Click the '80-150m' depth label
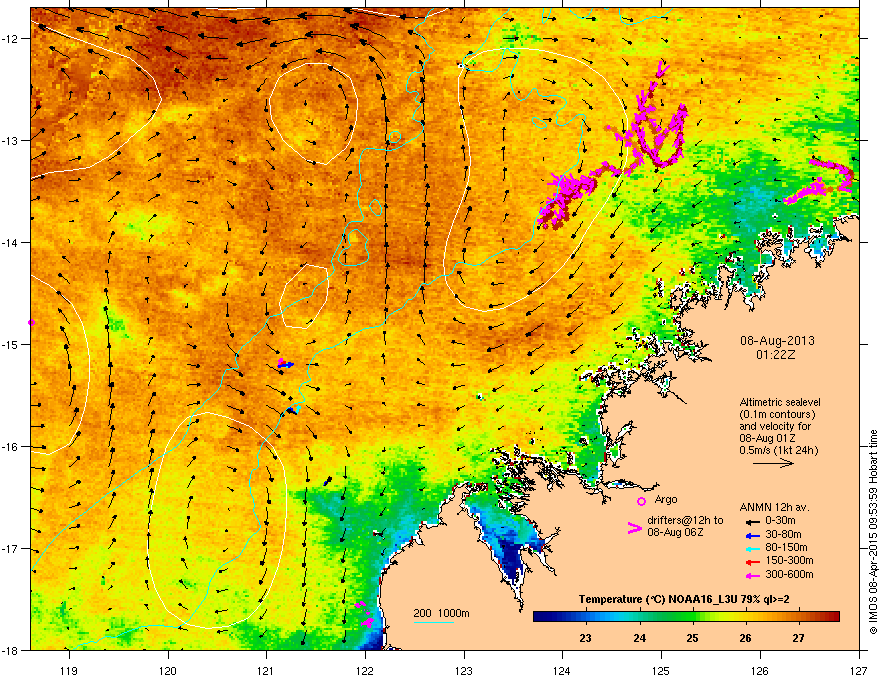Image resolution: width=880 pixels, height=680 pixels. [786, 548]
